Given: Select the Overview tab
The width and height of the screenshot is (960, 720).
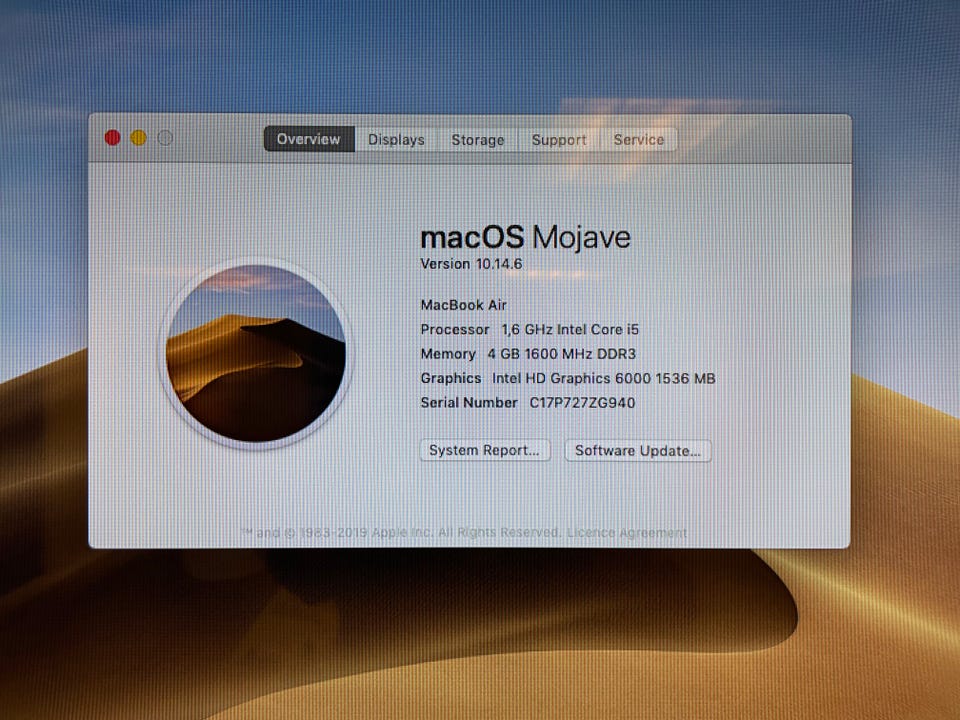Looking at the screenshot, I should click(309, 139).
